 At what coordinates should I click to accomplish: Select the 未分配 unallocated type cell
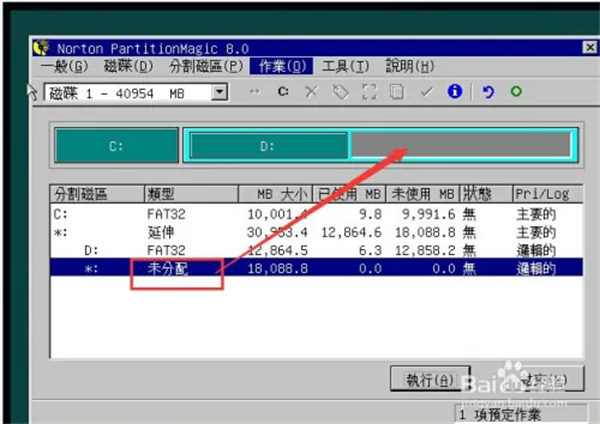[x=168, y=268]
